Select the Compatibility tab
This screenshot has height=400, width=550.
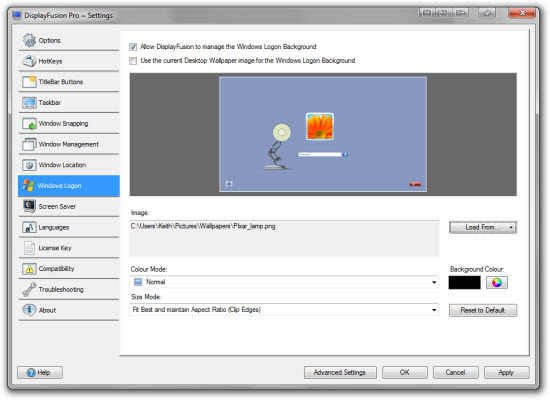(69, 269)
